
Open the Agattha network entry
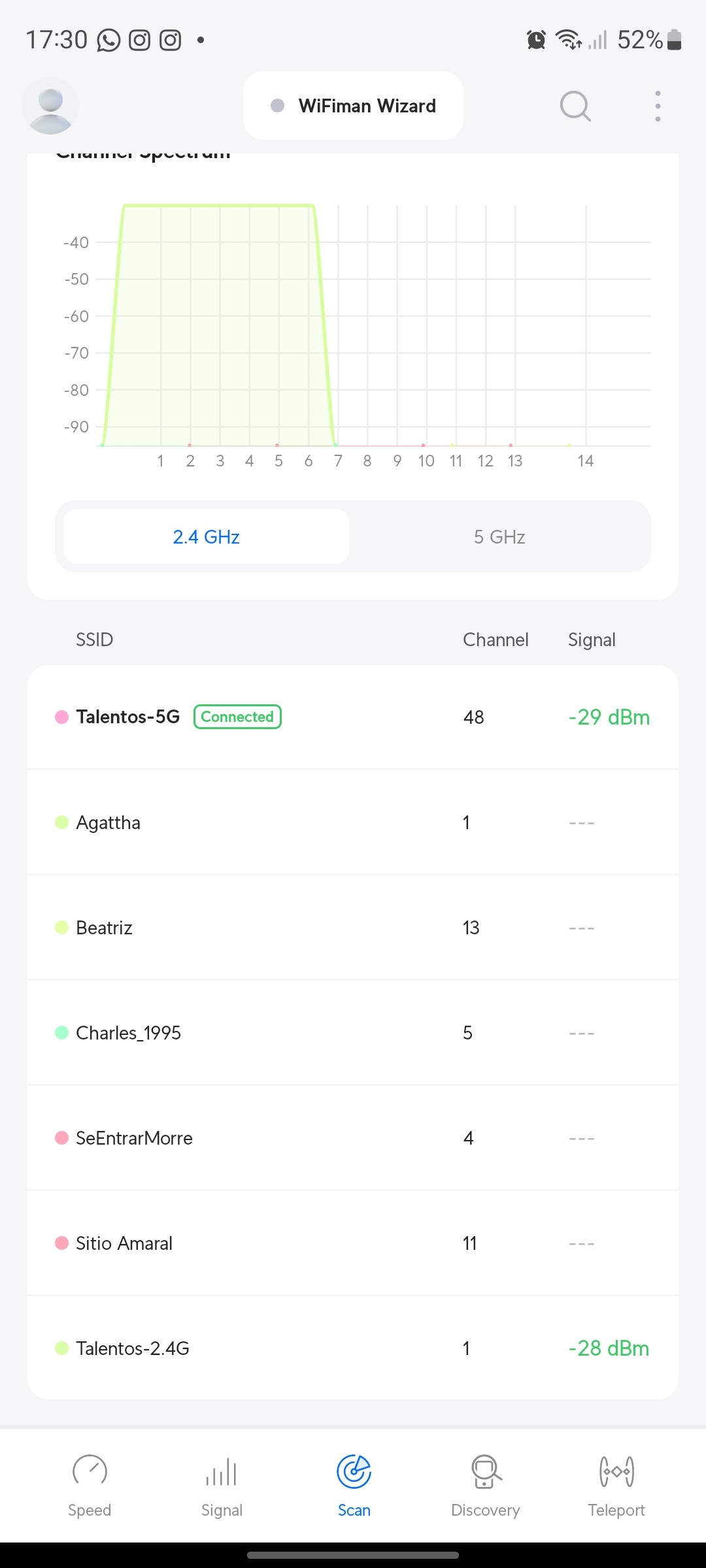click(x=353, y=823)
